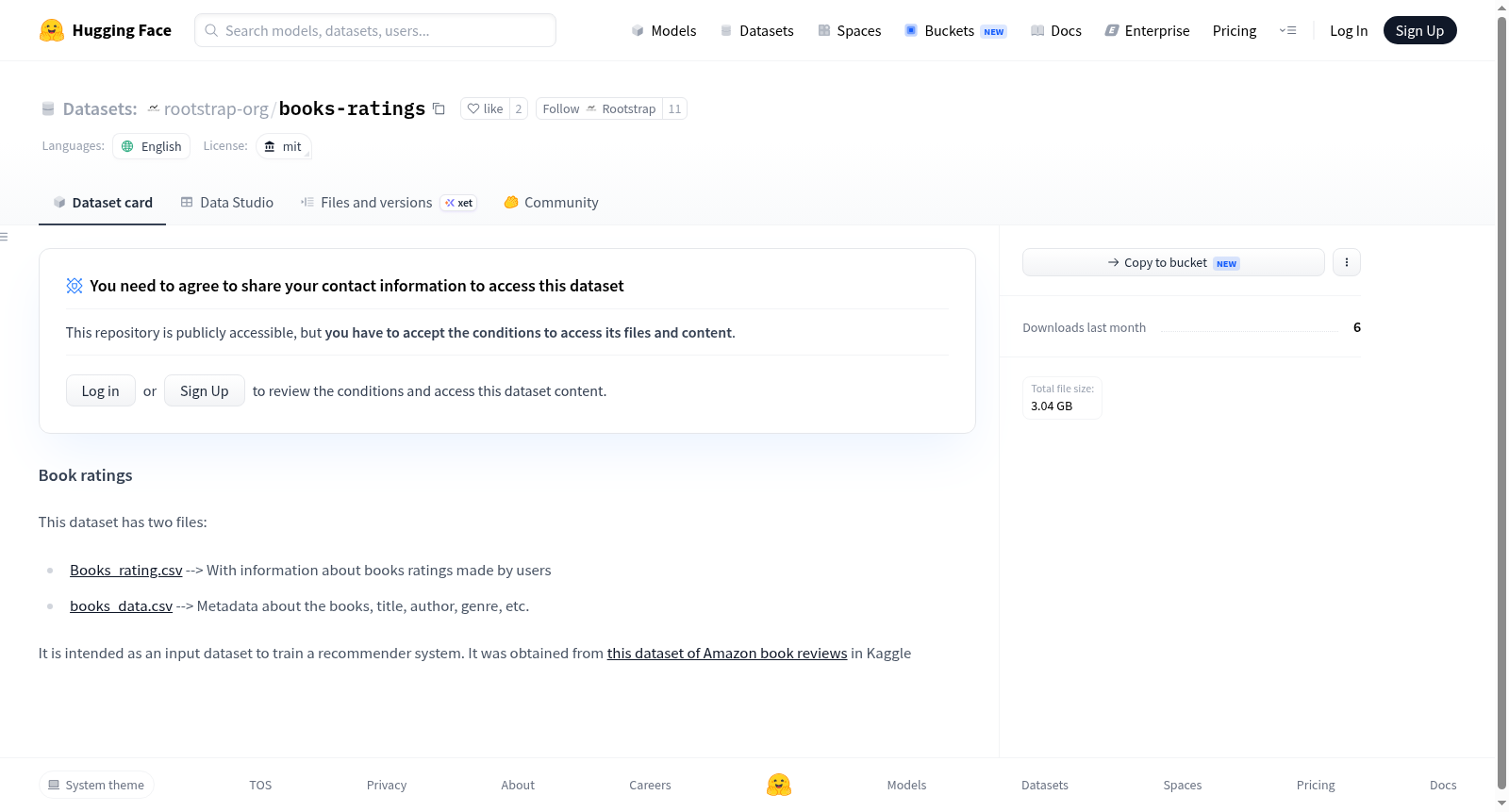Image resolution: width=1509 pixels, height=812 pixels.
Task: Open Pricing in top navigation
Action: [x=1235, y=30]
